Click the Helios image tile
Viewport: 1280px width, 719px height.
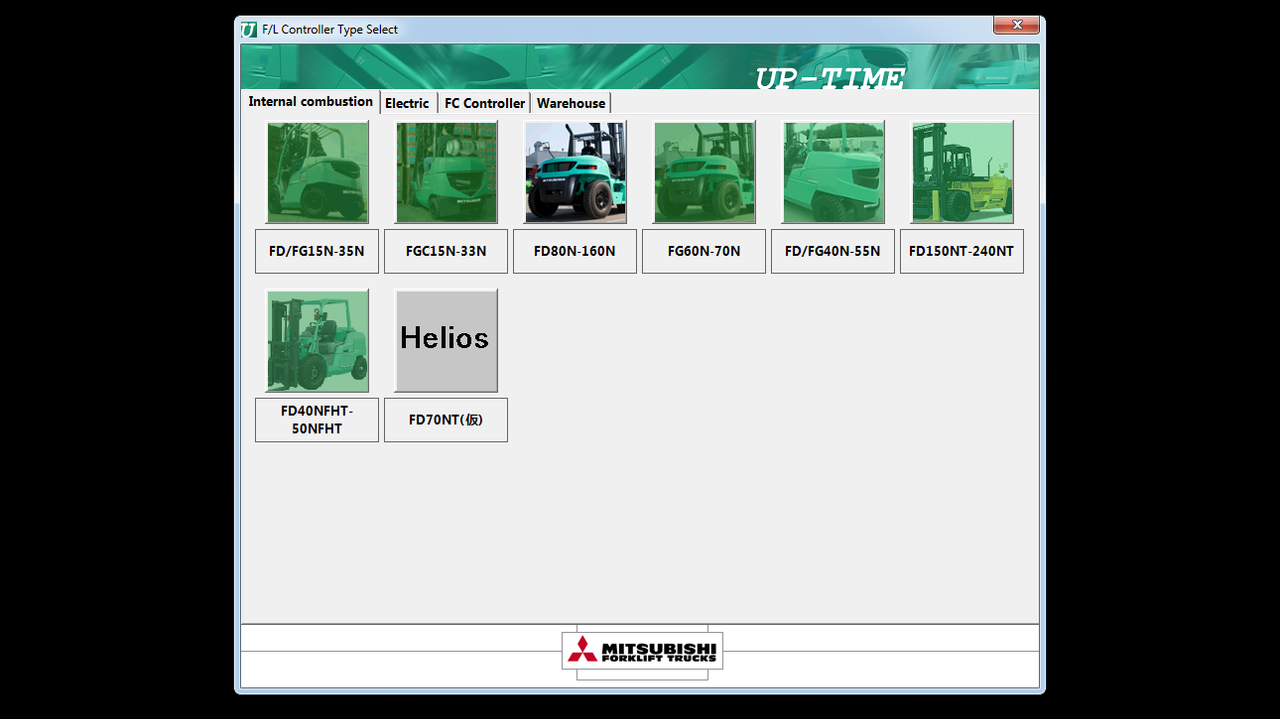(446, 341)
